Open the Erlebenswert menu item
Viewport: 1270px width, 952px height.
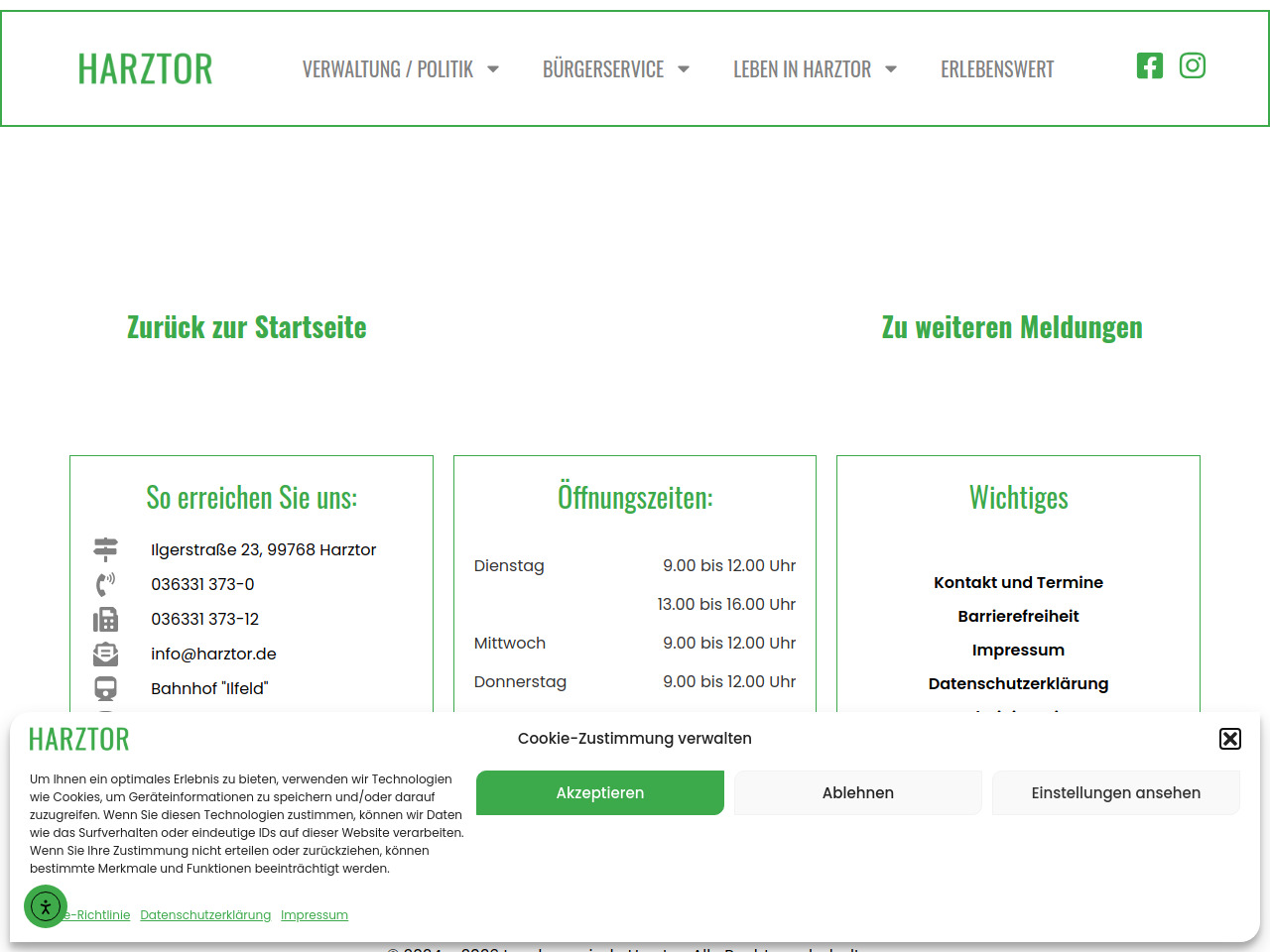coord(997,69)
